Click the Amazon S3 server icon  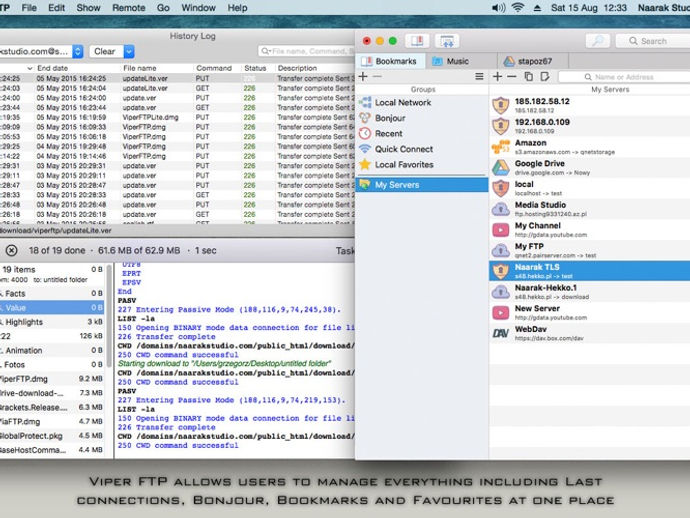pos(501,147)
